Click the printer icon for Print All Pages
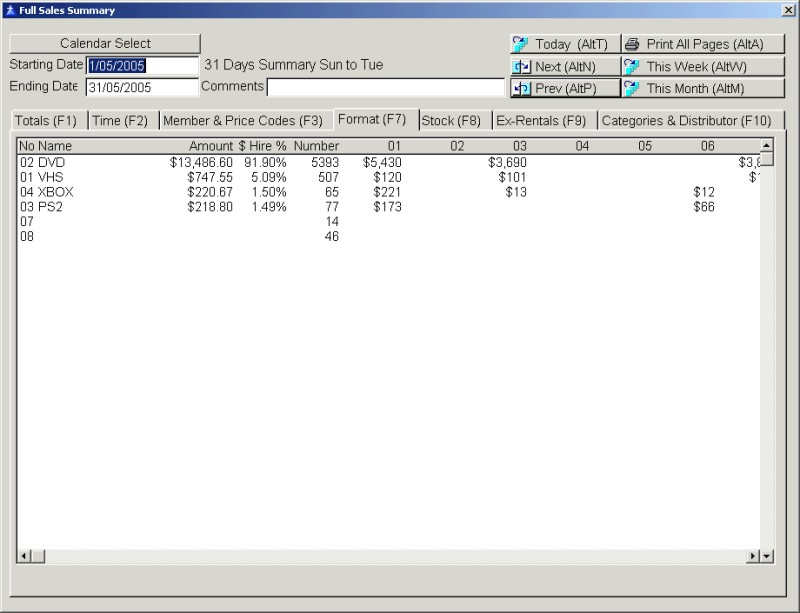 pos(631,44)
